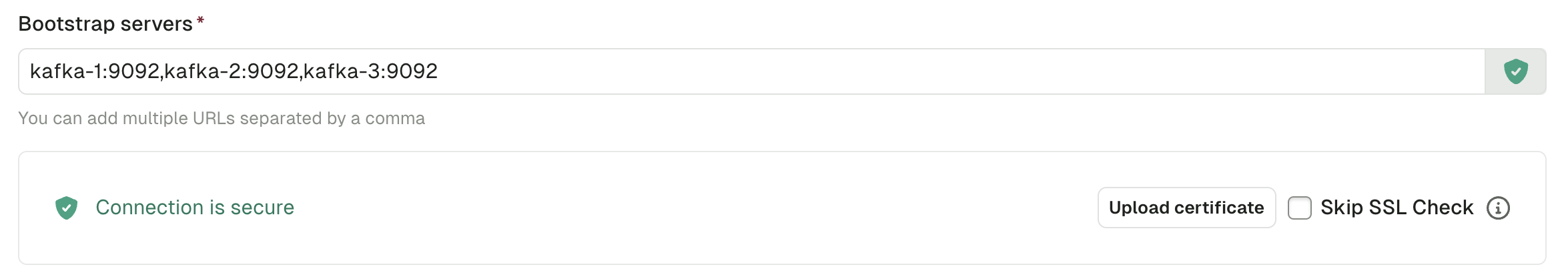Enable the Skip SSL Check checkbox
This screenshot has height=275, width=1568.
point(1299,208)
